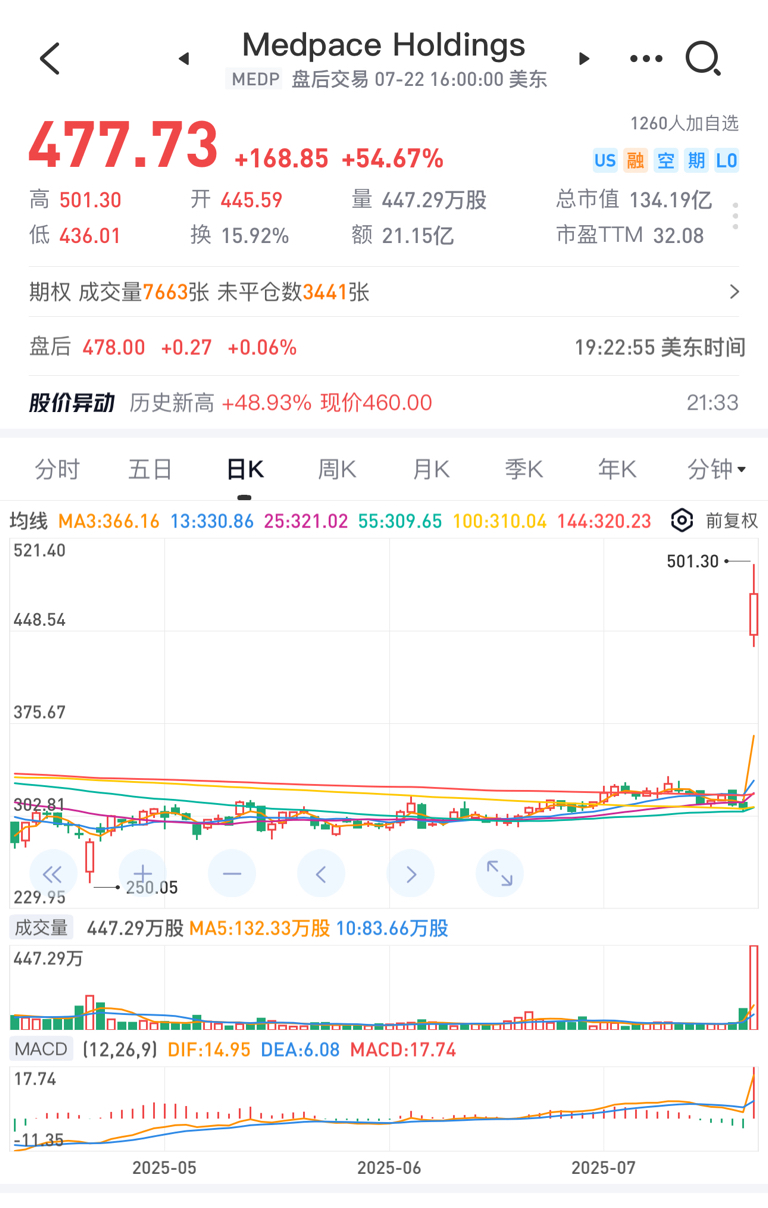Tap the 501.30 high marker on chart
The width and height of the screenshot is (768, 1208).
point(693,562)
